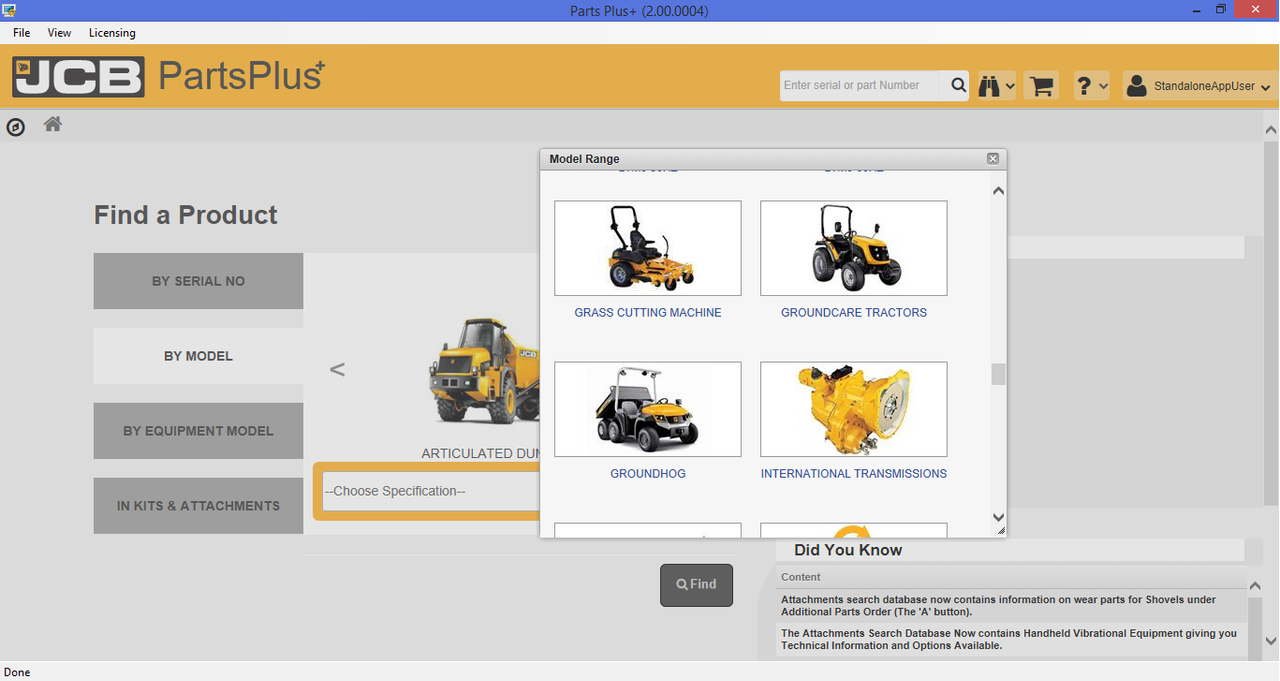This screenshot has width=1280, height=681.
Task: Open GROUNDHOG link
Action: click(648, 474)
